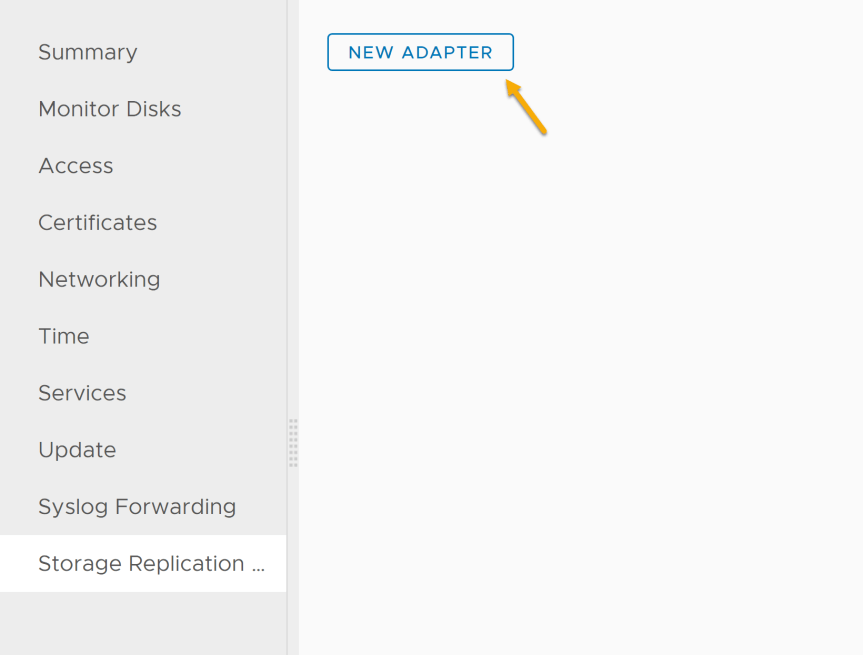The width and height of the screenshot is (863, 655).
Task: Open the Time configuration page
Action: tap(64, 336)
